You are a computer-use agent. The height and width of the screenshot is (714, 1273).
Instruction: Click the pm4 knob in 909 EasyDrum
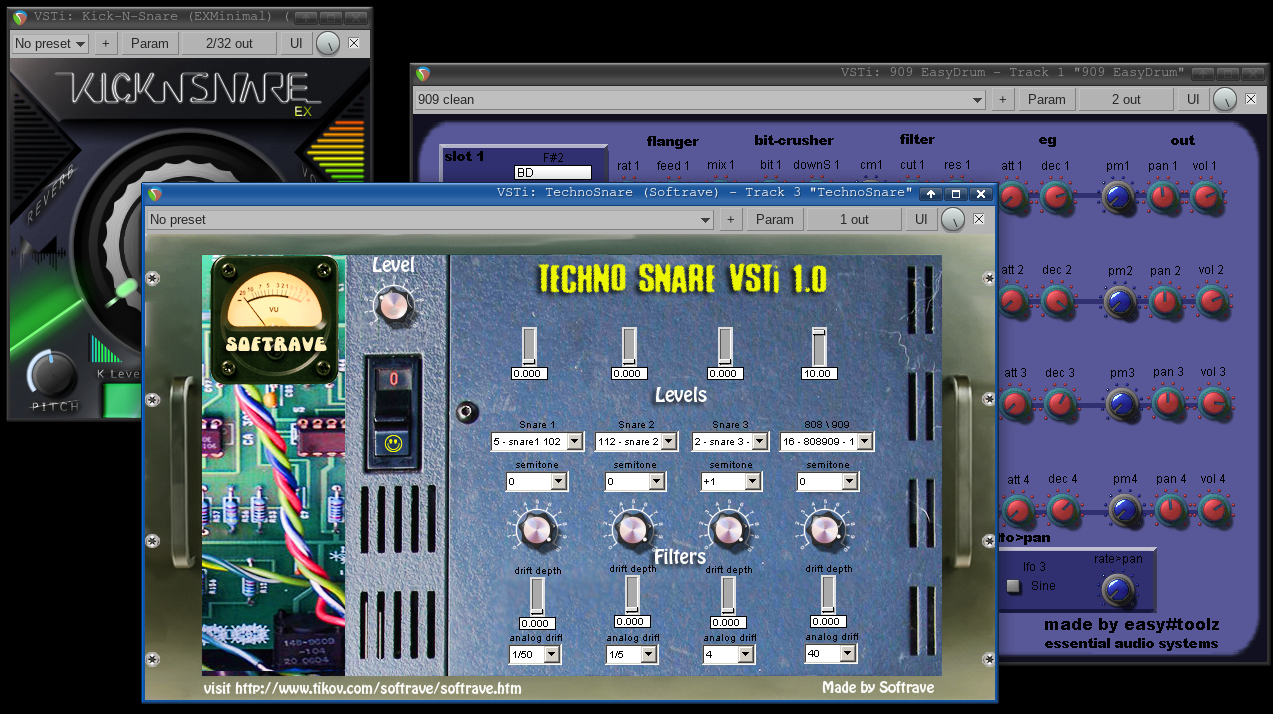coord(1124,511)
